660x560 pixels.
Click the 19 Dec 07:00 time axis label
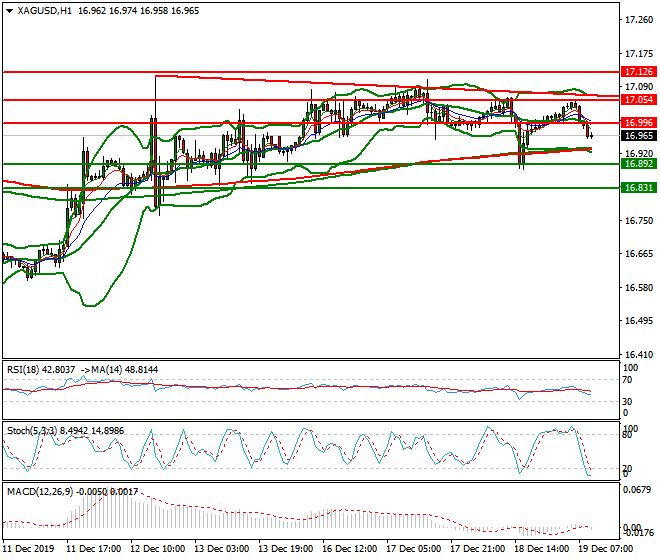coord(605,549)
